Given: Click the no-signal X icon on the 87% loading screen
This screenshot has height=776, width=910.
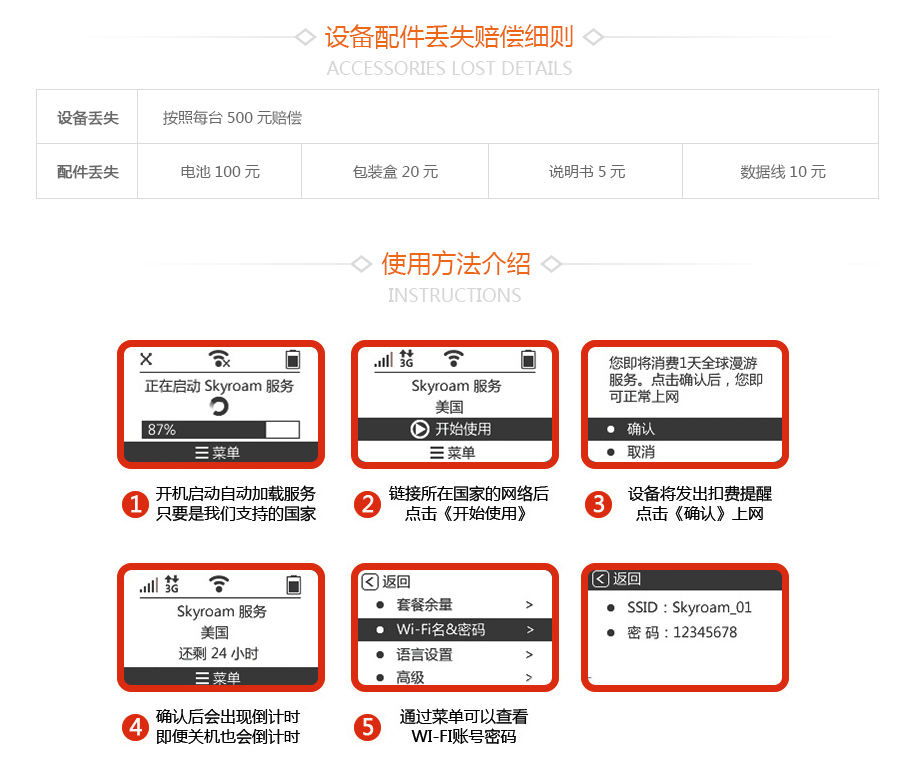Looking at the screenshot, I should click(x=146, y=359).
